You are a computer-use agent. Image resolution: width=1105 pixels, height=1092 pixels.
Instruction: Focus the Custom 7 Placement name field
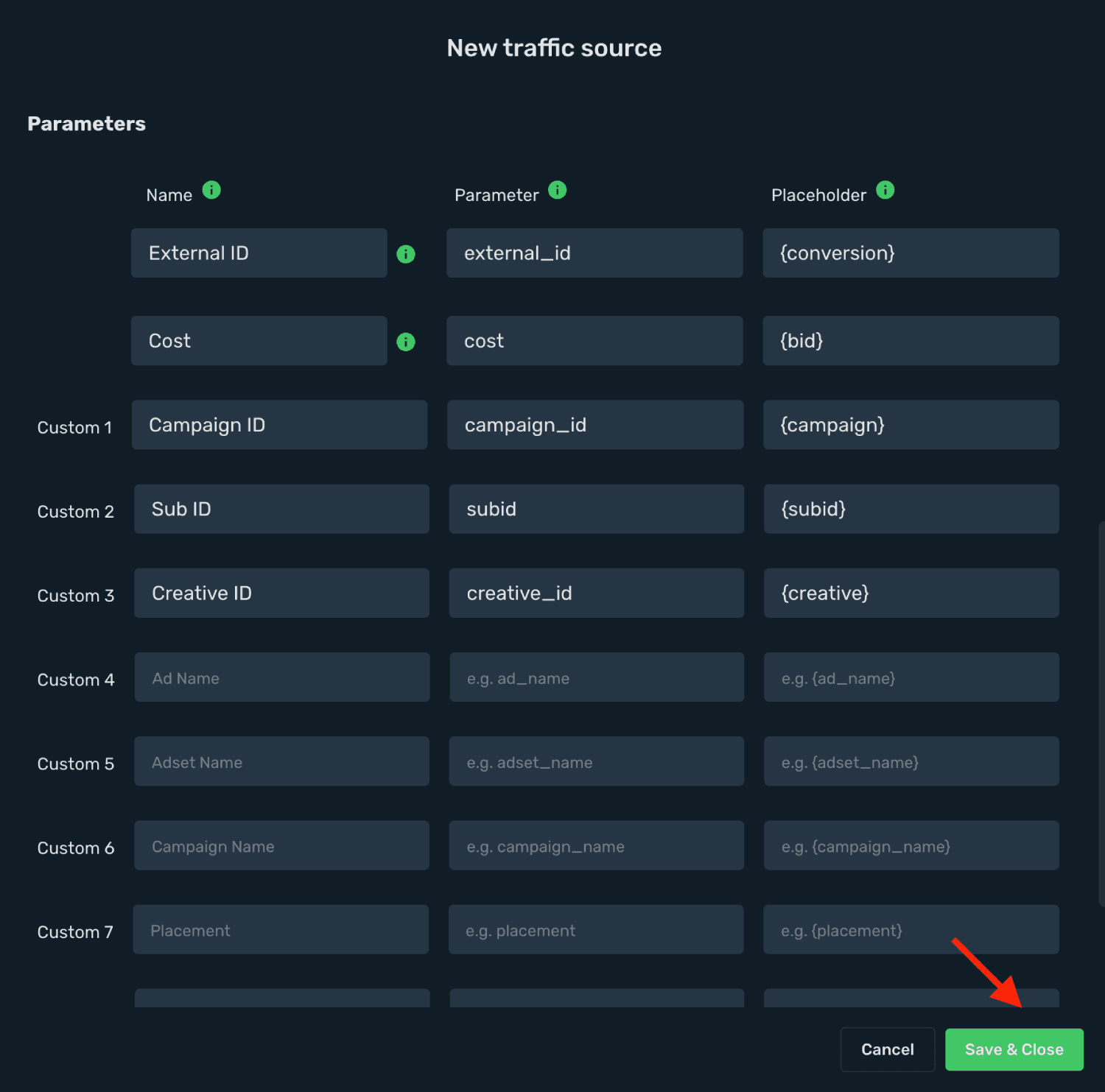click(281, 929)
